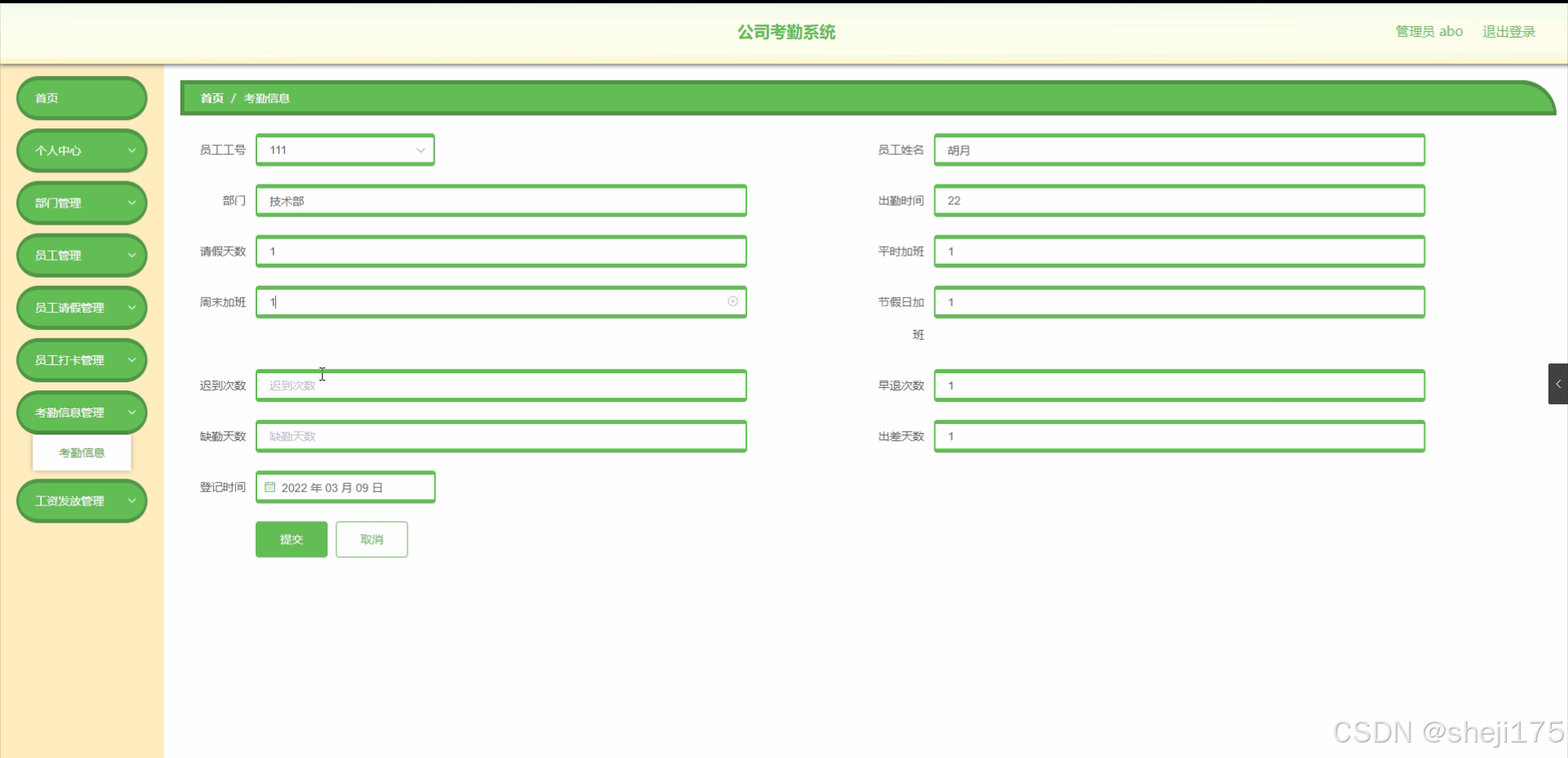Click 首页 in the breadcrumb

(212, 98)
